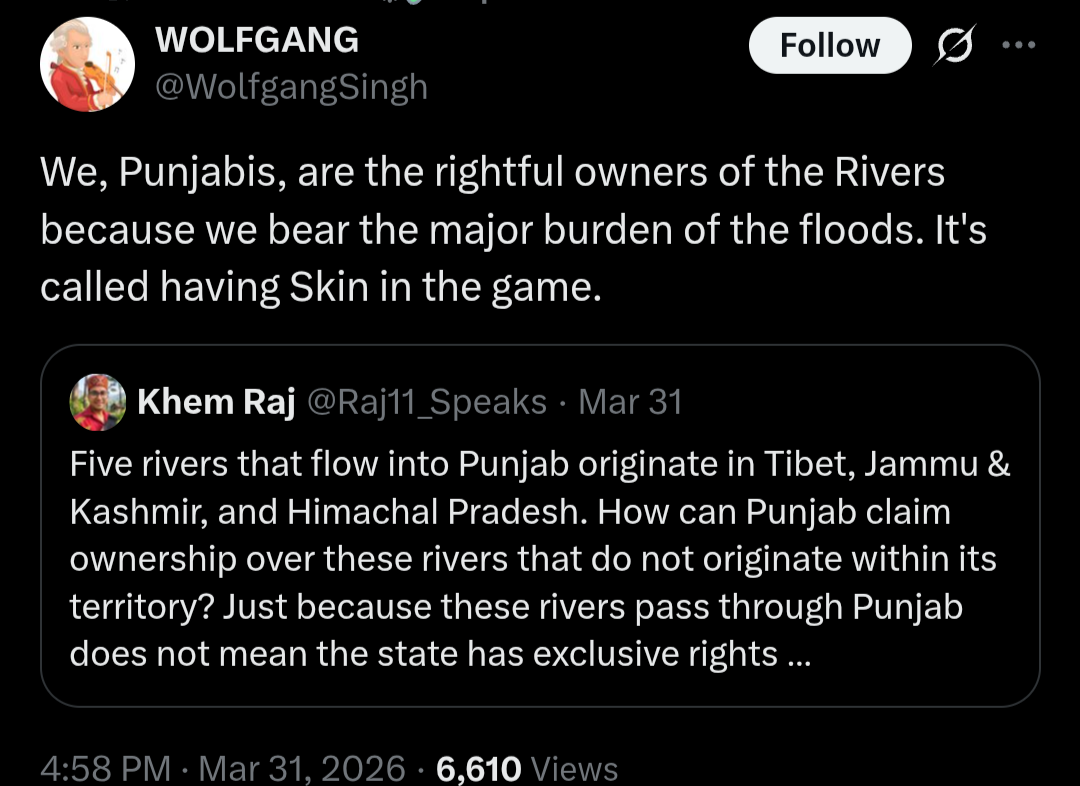Open the @Raj11_Speaks handle
This screenshot has width=1080, height=786.
pos(425,402)
